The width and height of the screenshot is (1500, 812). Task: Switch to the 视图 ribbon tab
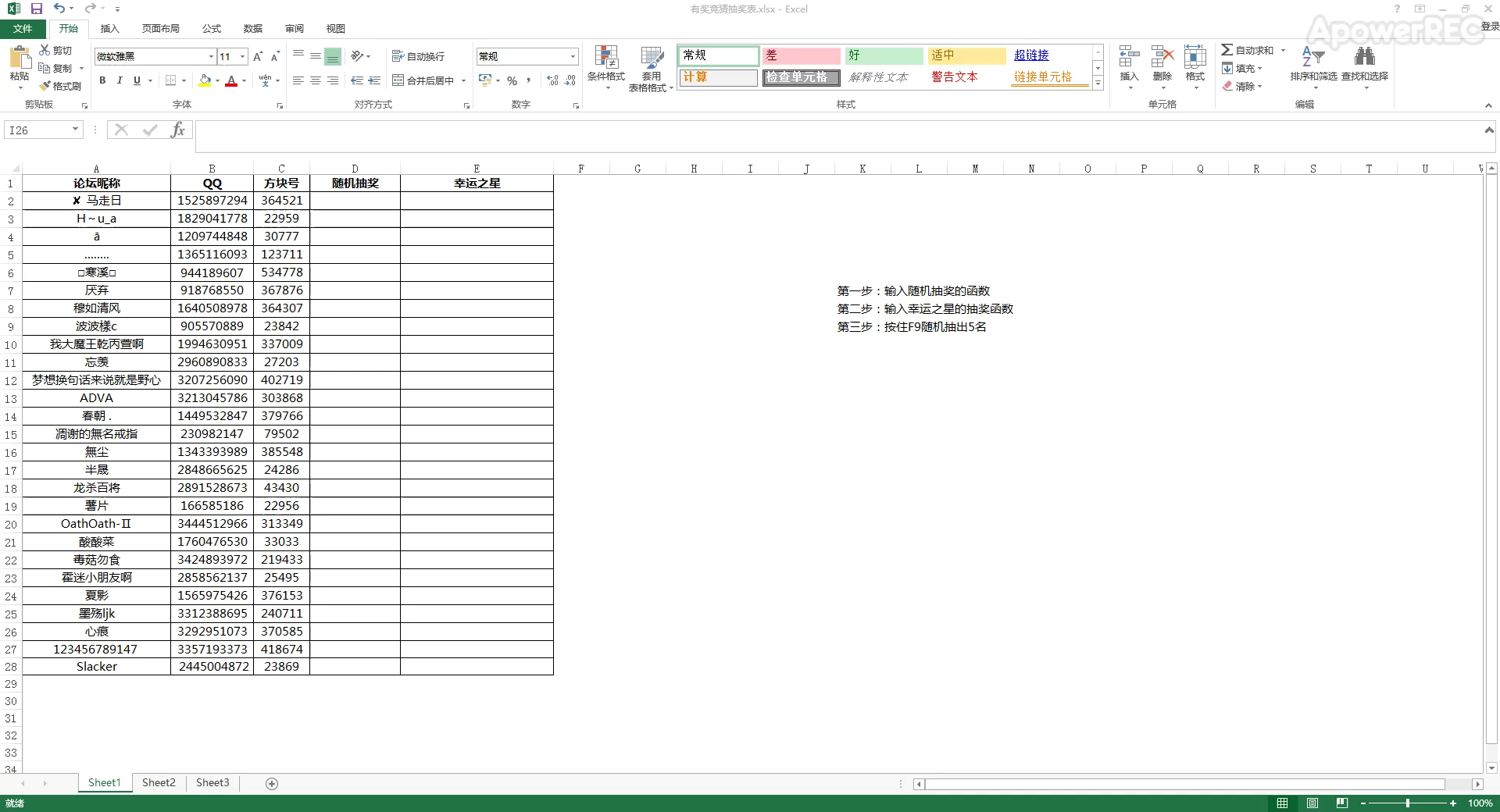[x=336, y=29]
